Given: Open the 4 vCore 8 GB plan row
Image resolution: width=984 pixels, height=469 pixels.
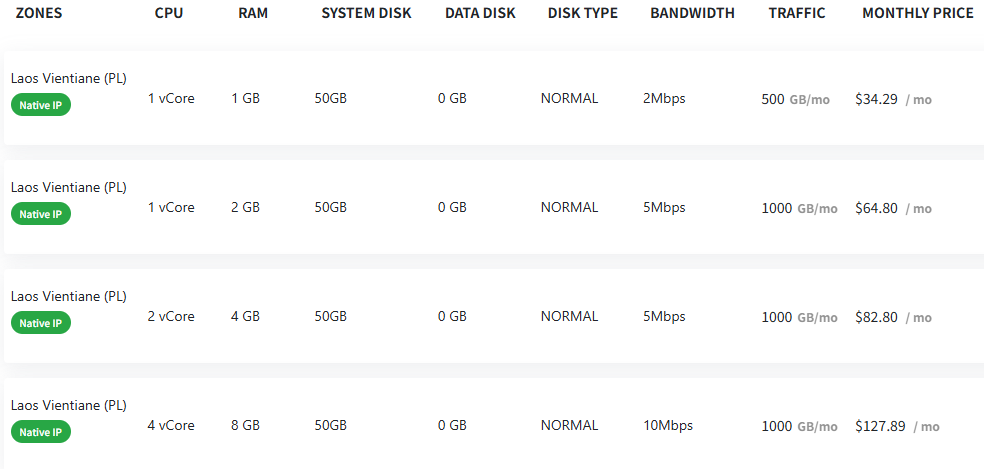Looking at the screenshot, I should point(494,424).
